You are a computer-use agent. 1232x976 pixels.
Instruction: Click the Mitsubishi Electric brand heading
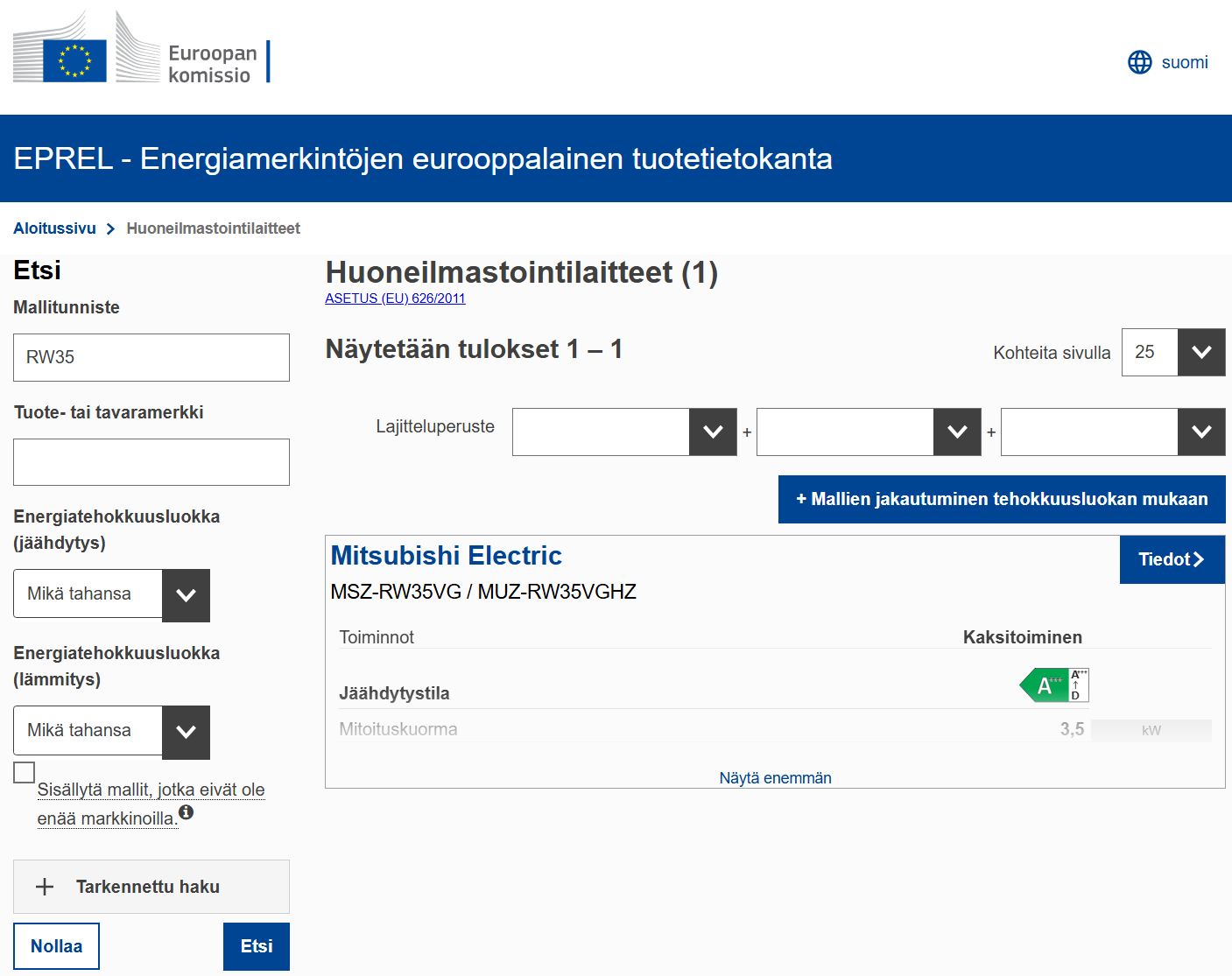tap(446, 556)
